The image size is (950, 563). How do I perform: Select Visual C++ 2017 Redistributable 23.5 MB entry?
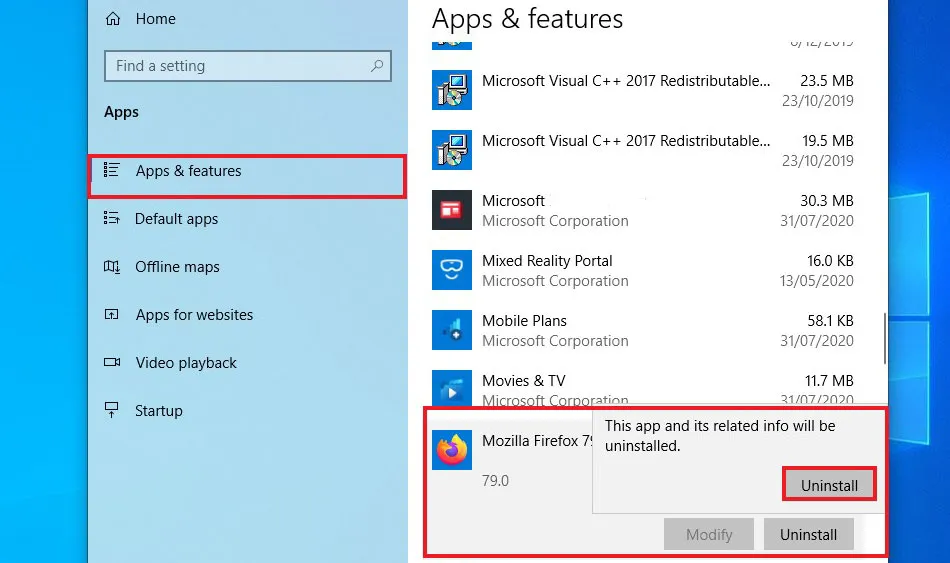(643, 90)
